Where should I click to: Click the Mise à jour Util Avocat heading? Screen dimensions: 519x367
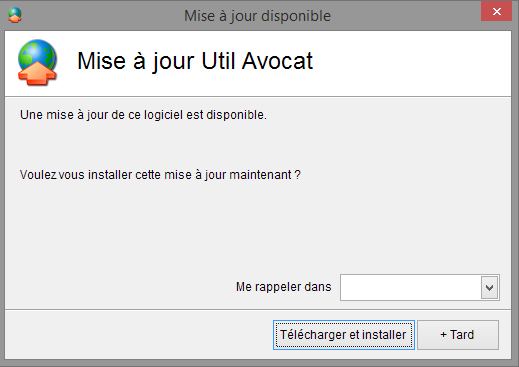pyautogui.click(x=195, y=61)
